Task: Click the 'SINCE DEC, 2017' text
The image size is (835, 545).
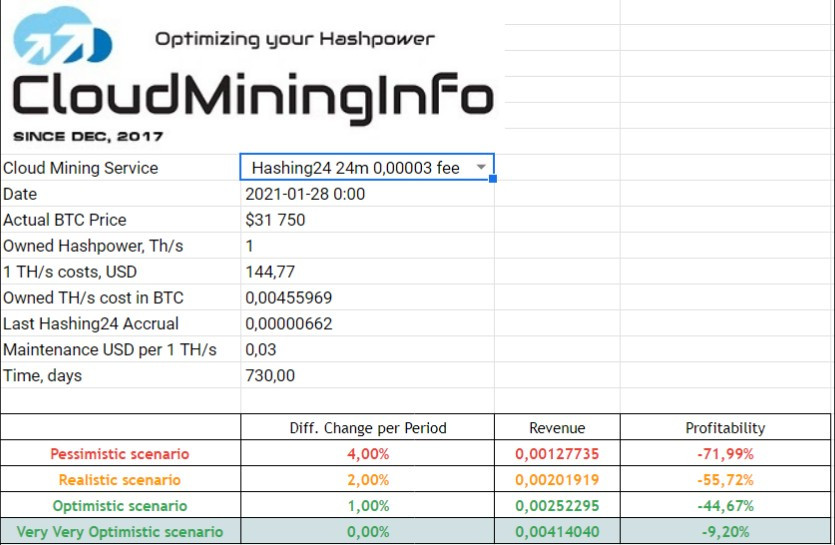Action: [x=88, y=136]
